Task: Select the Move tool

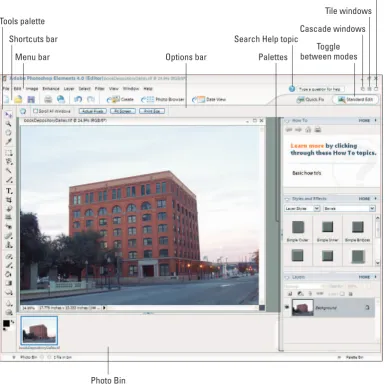Action: click(x=9, y=115)
